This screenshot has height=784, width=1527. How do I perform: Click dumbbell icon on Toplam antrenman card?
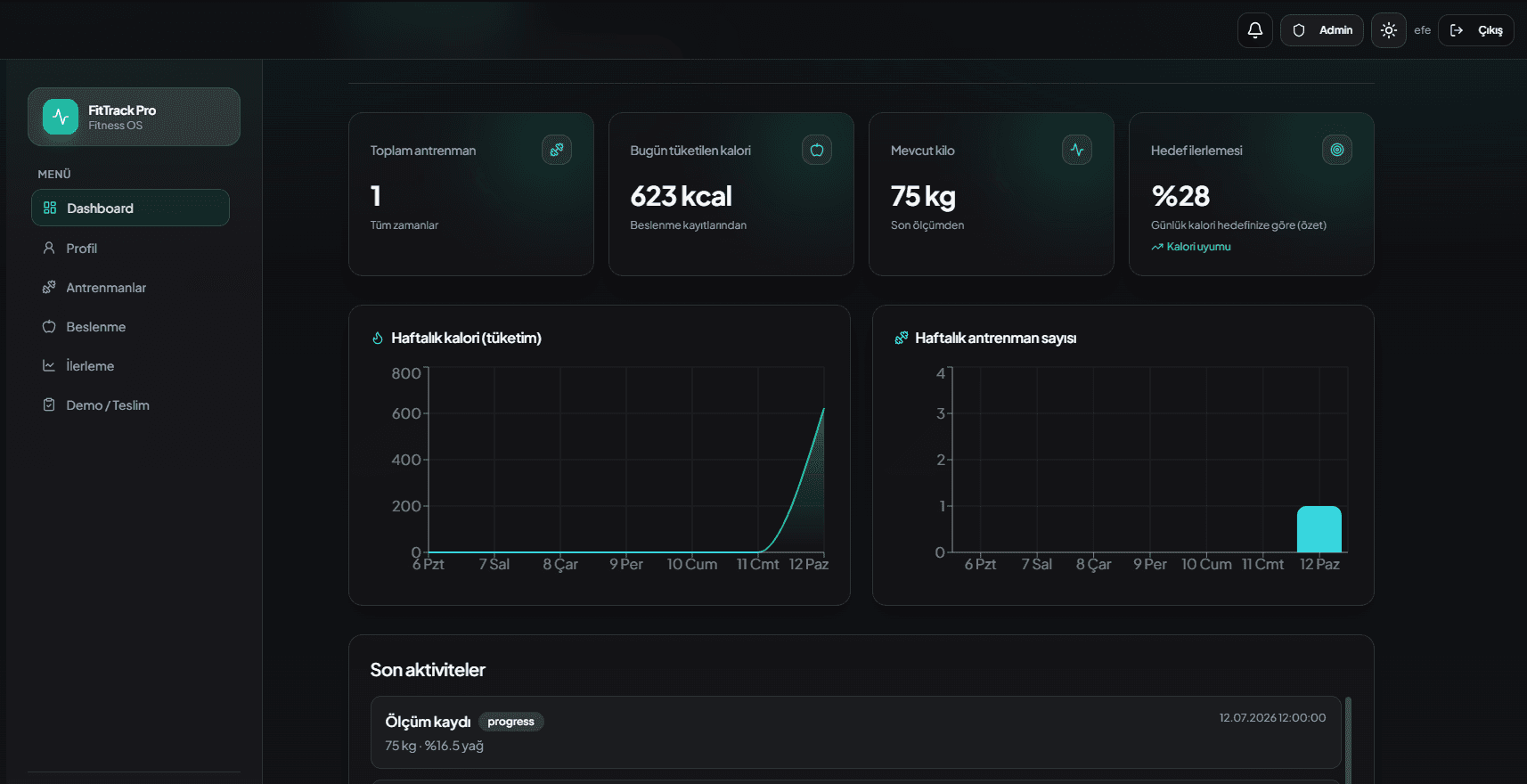[x=557, y=150]
